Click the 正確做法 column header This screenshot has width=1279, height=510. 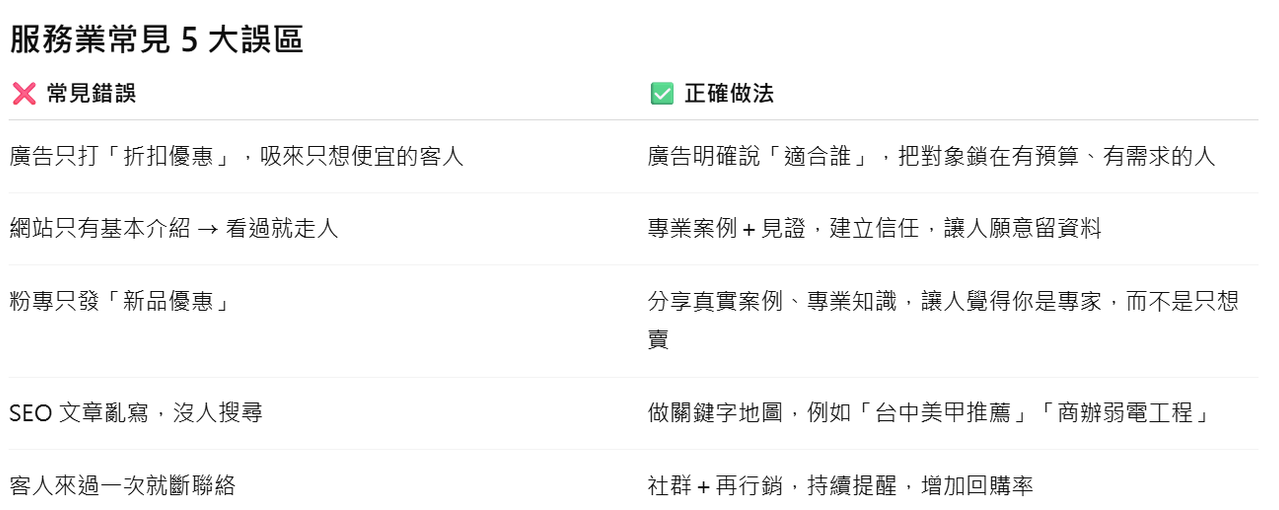coord(729,94)
